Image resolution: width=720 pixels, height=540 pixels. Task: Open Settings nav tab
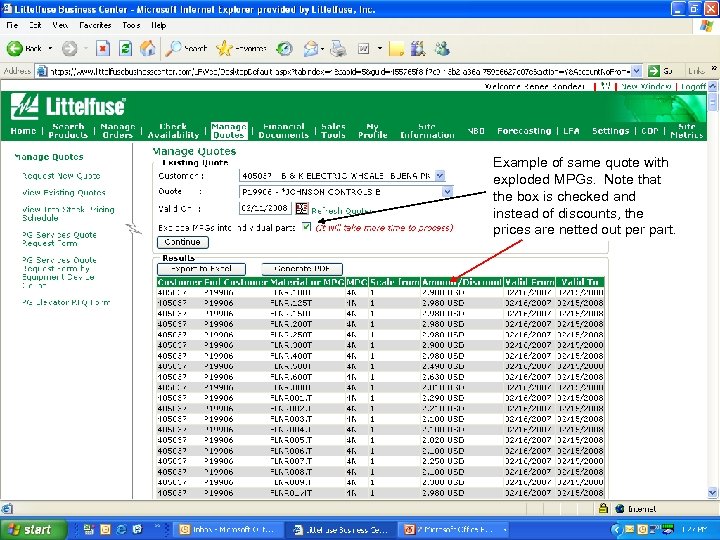[x=610, y=131]
